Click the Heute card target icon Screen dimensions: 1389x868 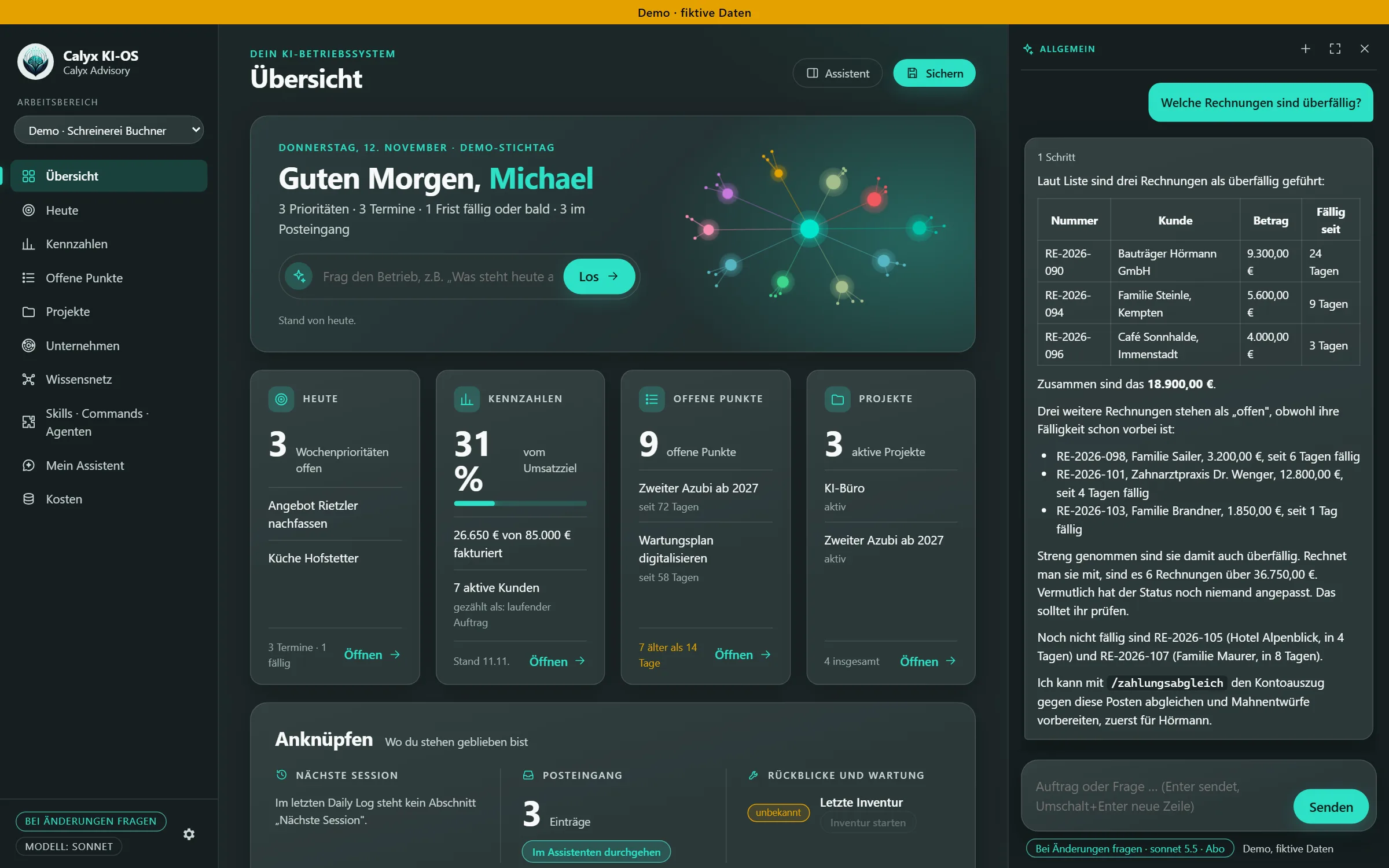coord(281,399)
